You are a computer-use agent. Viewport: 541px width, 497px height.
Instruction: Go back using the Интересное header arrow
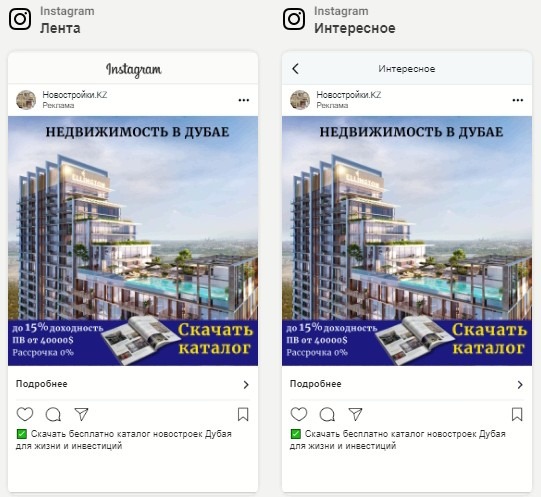coord(295,69)
